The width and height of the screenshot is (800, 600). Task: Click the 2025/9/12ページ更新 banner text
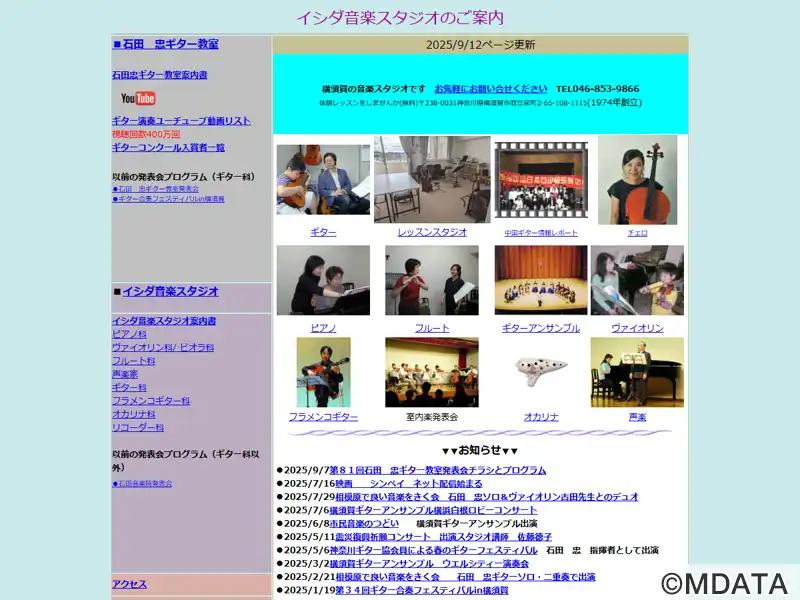click(481, 45)
